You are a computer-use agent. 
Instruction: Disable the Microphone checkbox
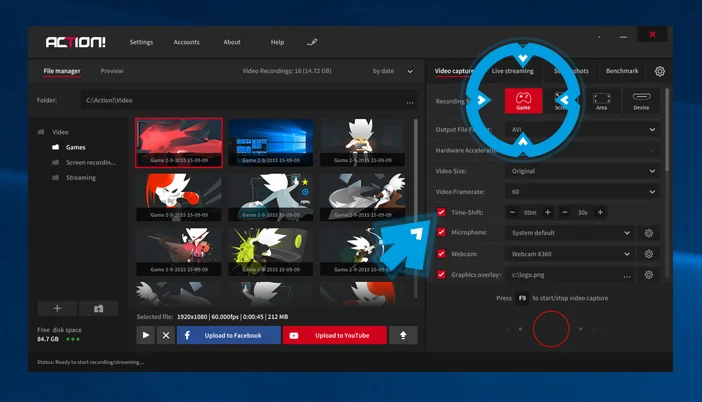tap(441, 232)
